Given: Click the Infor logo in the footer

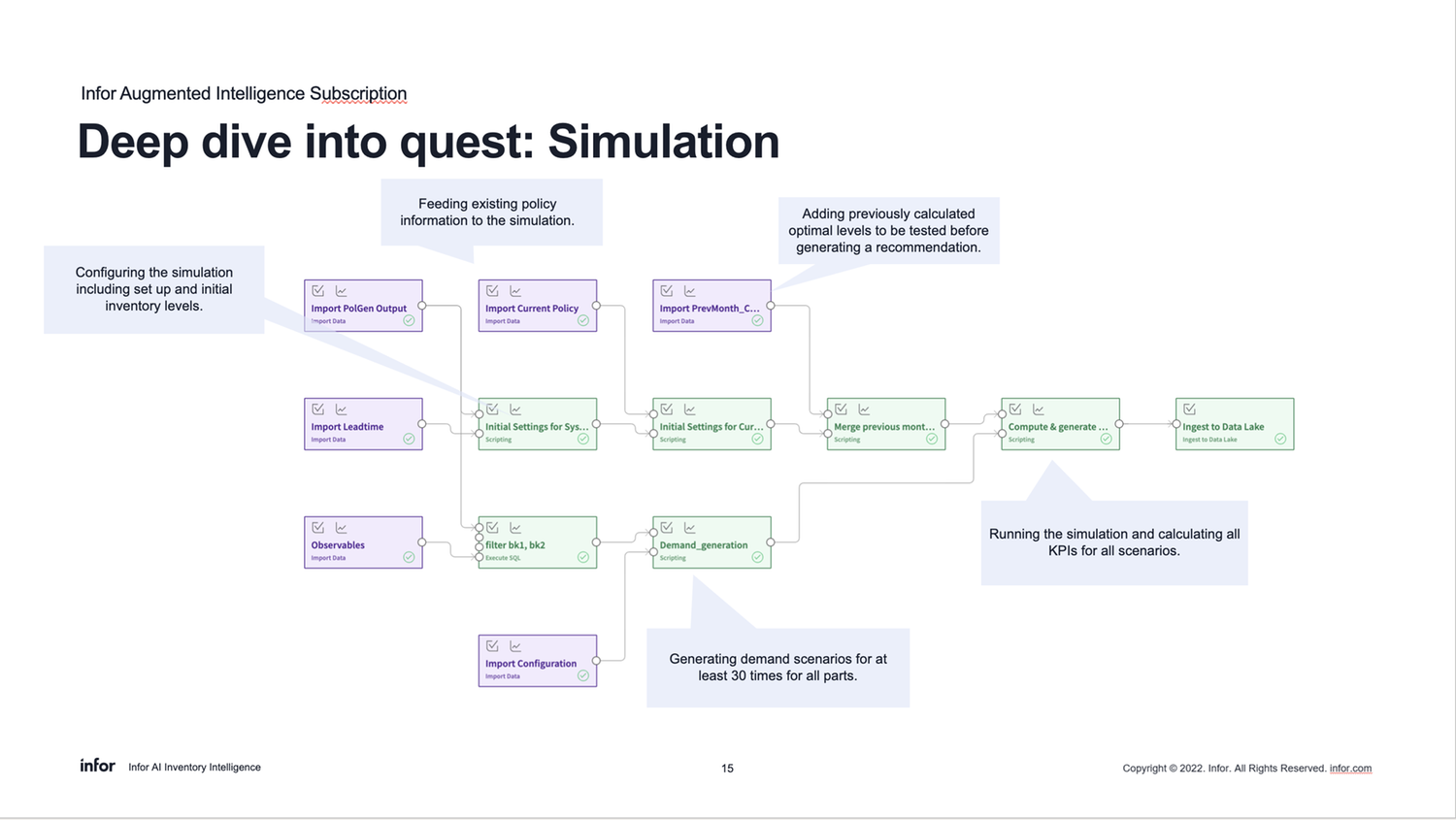Looking at the screenshot, I should point(97,766).
